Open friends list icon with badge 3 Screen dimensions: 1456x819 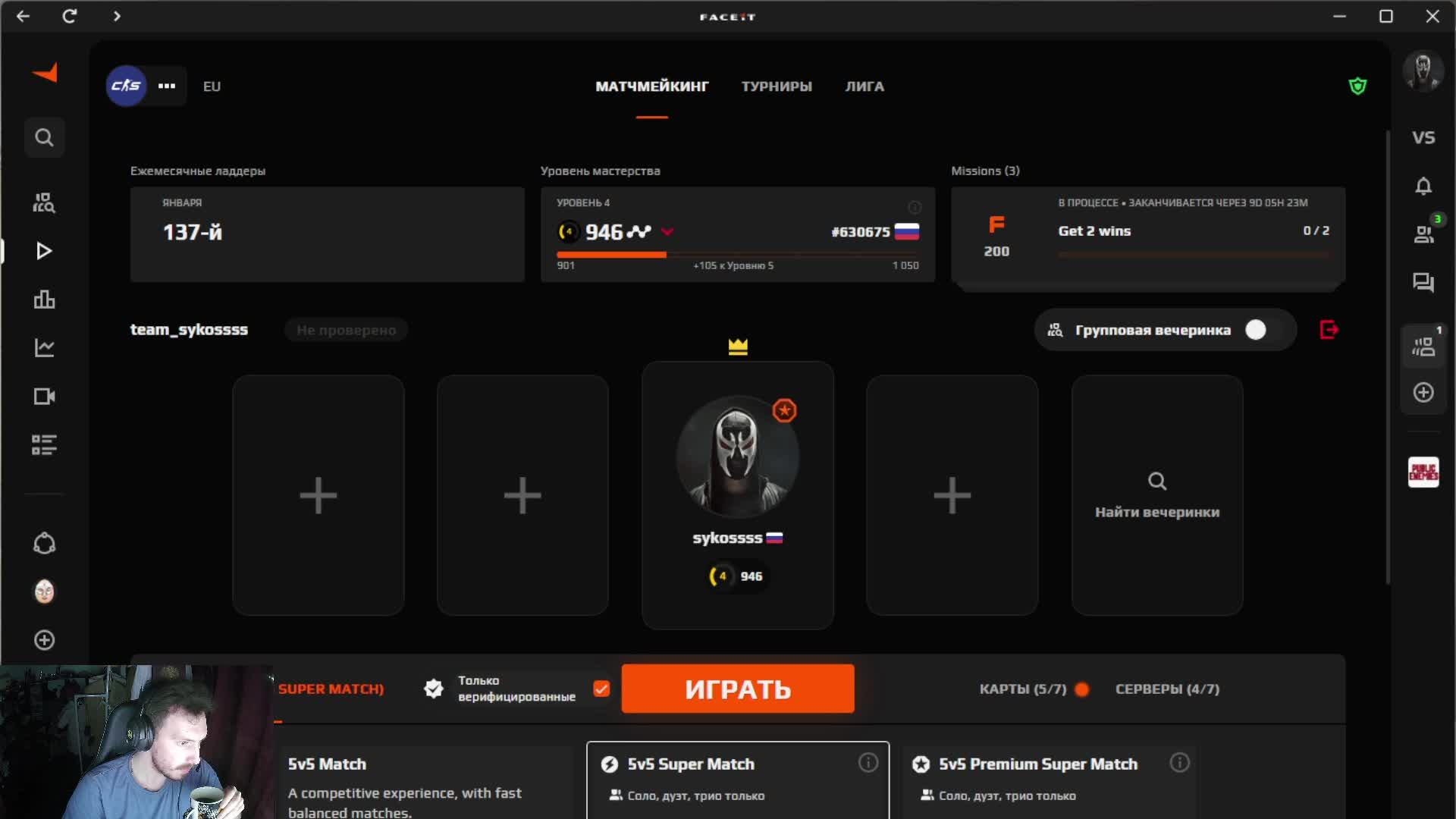click(1423, 234)
